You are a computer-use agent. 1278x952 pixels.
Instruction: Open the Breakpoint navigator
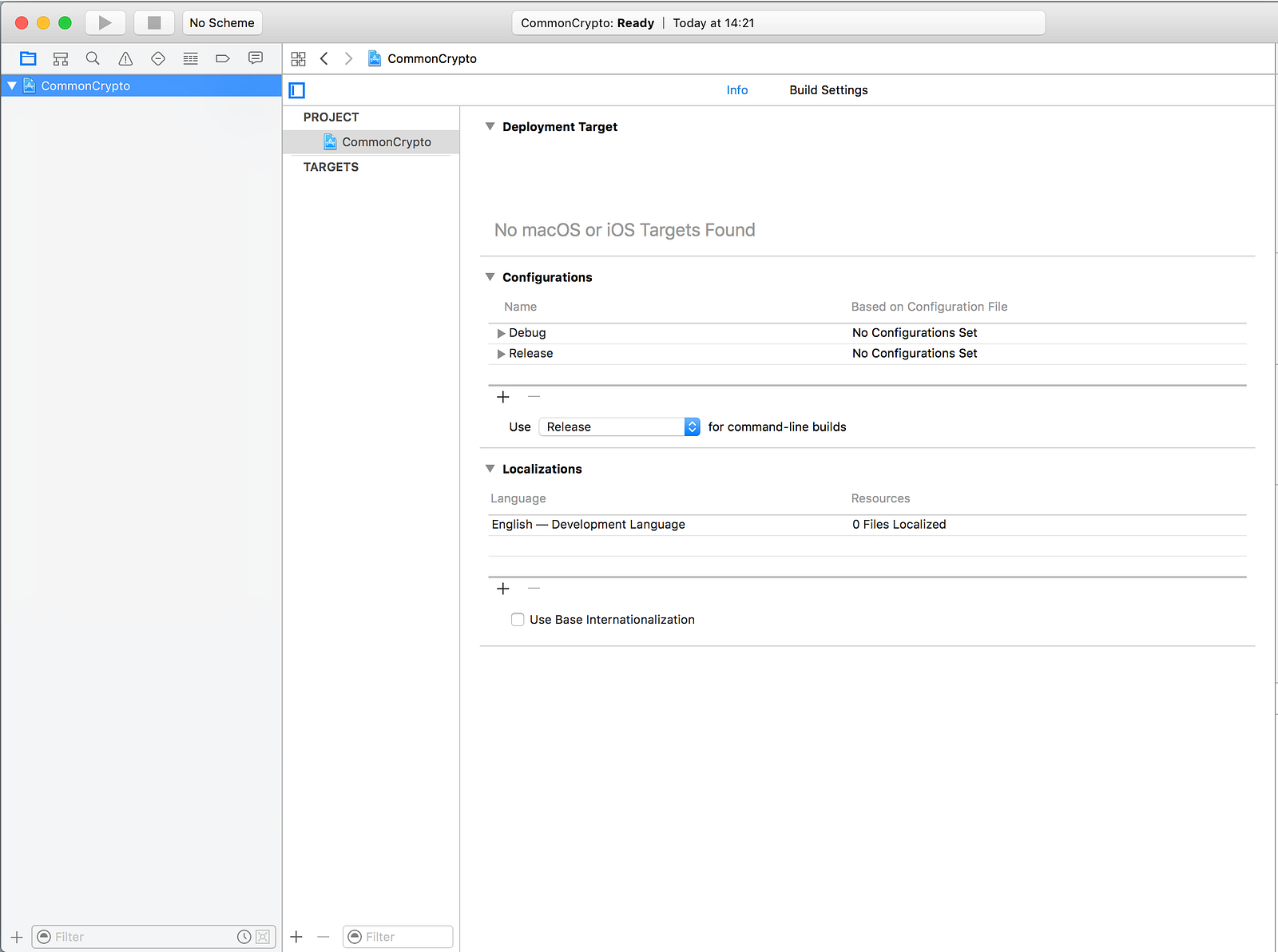(x=223, y=58)
